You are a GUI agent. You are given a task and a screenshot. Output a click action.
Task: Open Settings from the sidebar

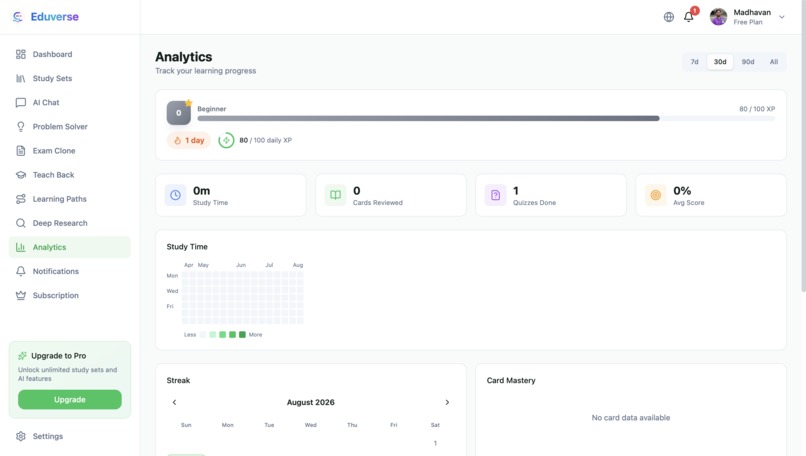70,436
